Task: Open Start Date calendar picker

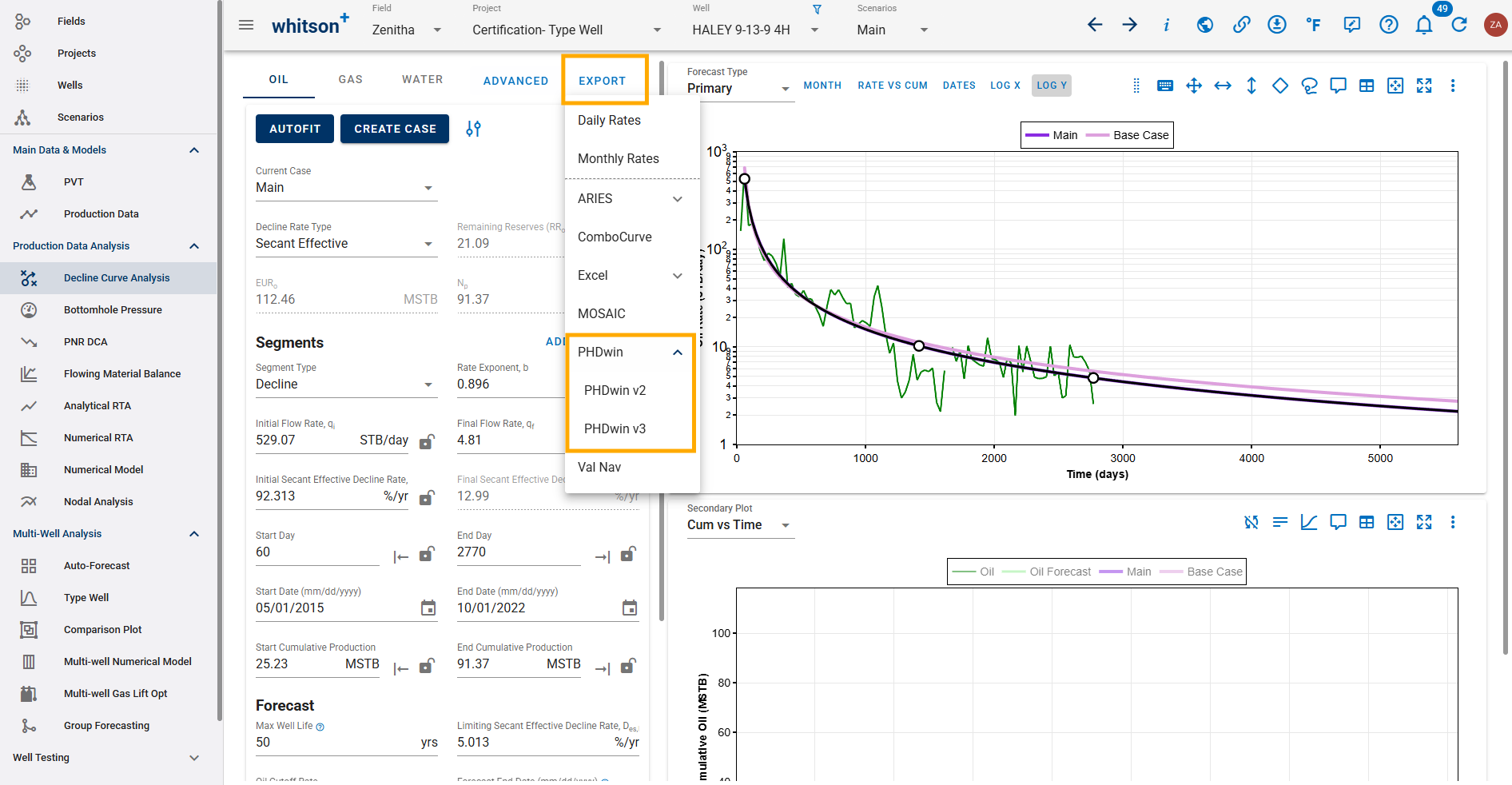Action: coord(428,608)
